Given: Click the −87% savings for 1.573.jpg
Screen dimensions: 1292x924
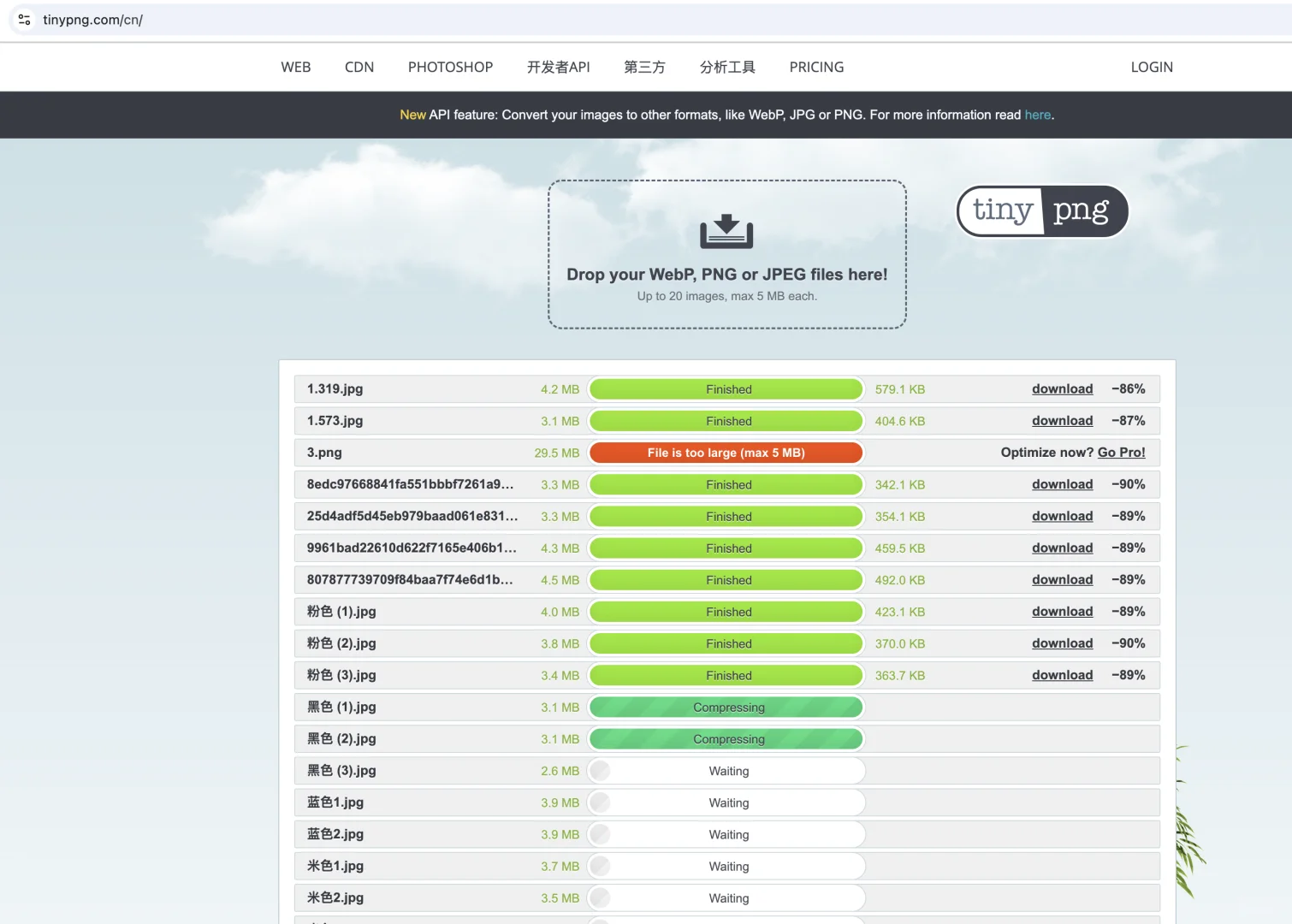Looking at the screenshot, I should coord(1129,420).
